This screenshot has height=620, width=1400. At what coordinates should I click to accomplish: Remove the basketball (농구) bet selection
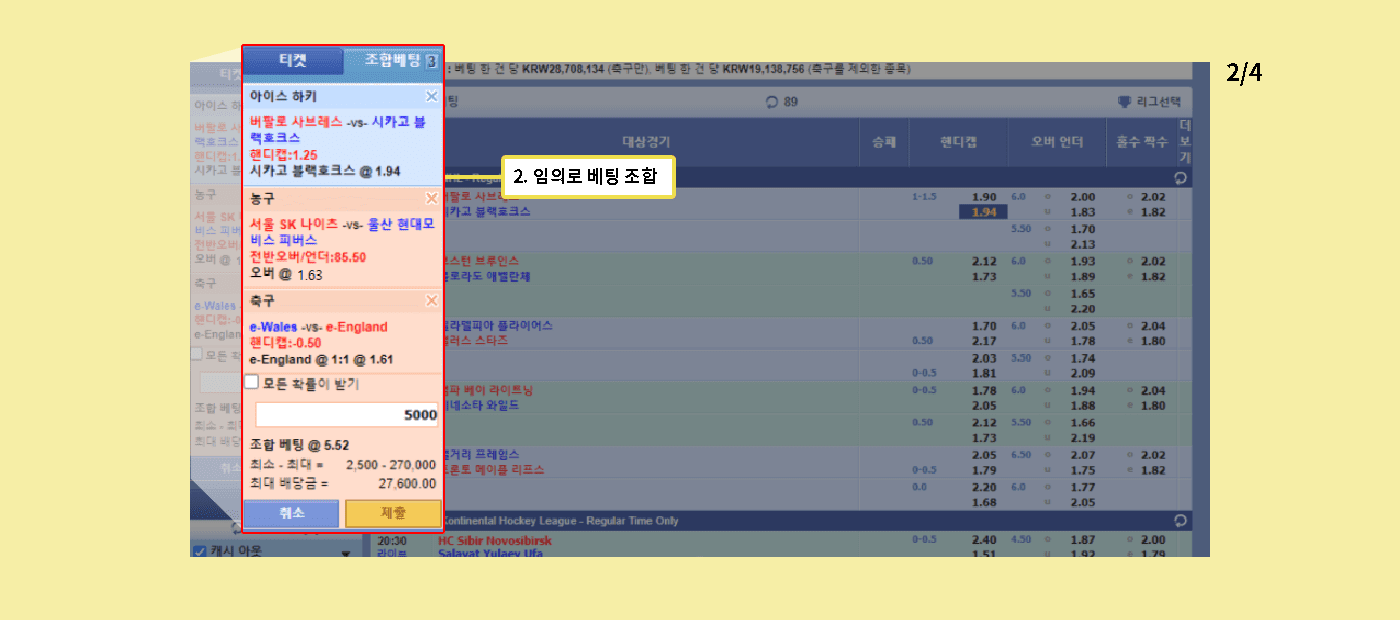[431, 198]
